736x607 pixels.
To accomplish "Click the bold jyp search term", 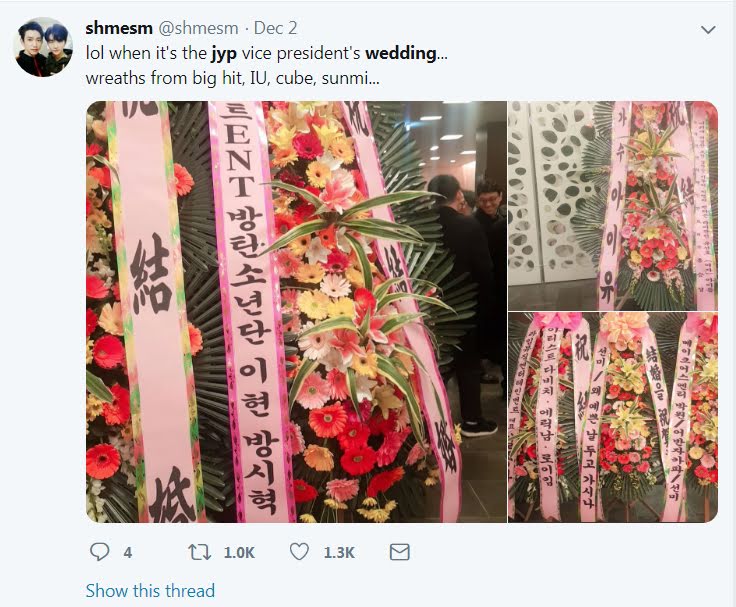I will tap(224, 54).
